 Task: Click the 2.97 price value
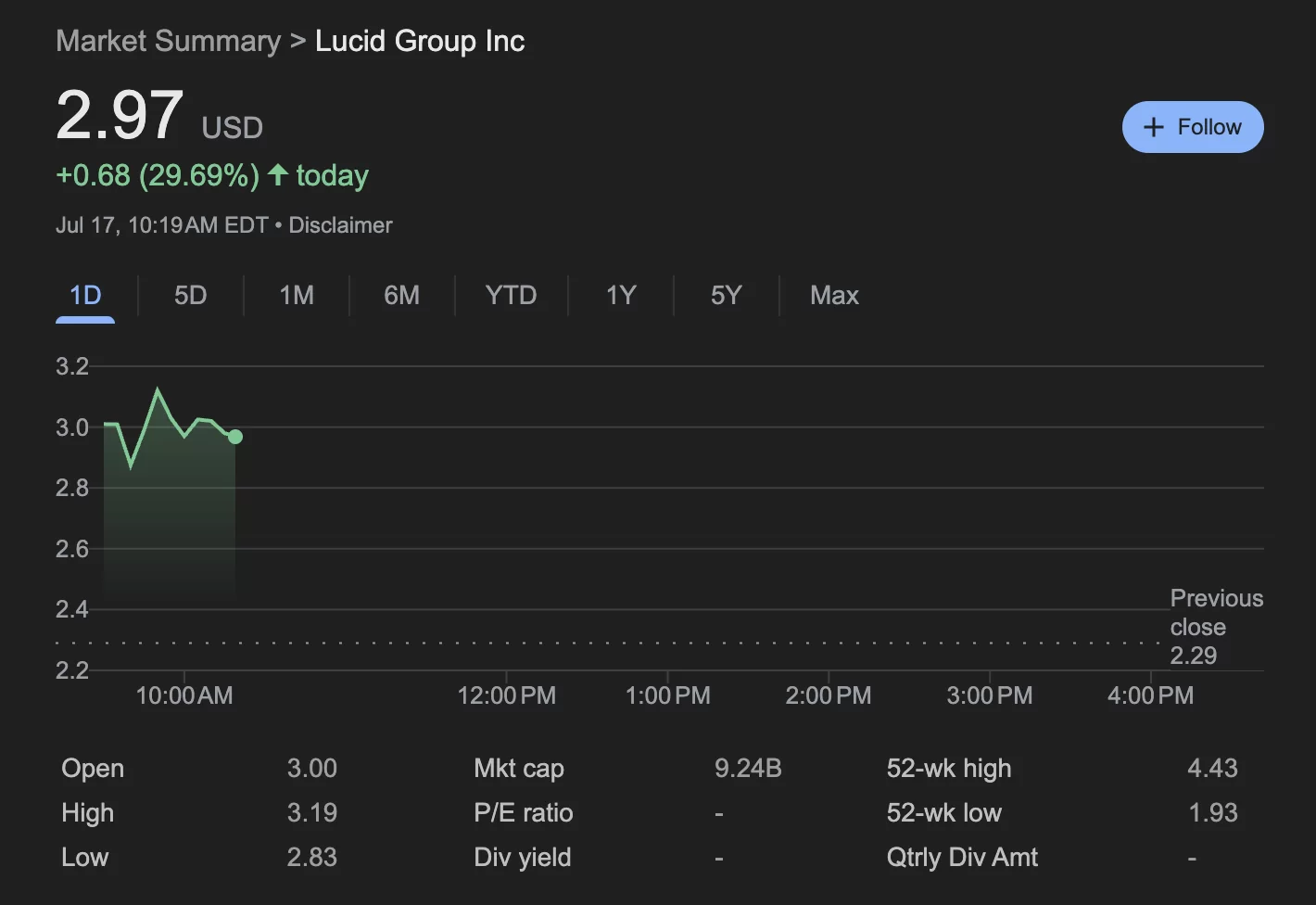(x=120, y=115)
